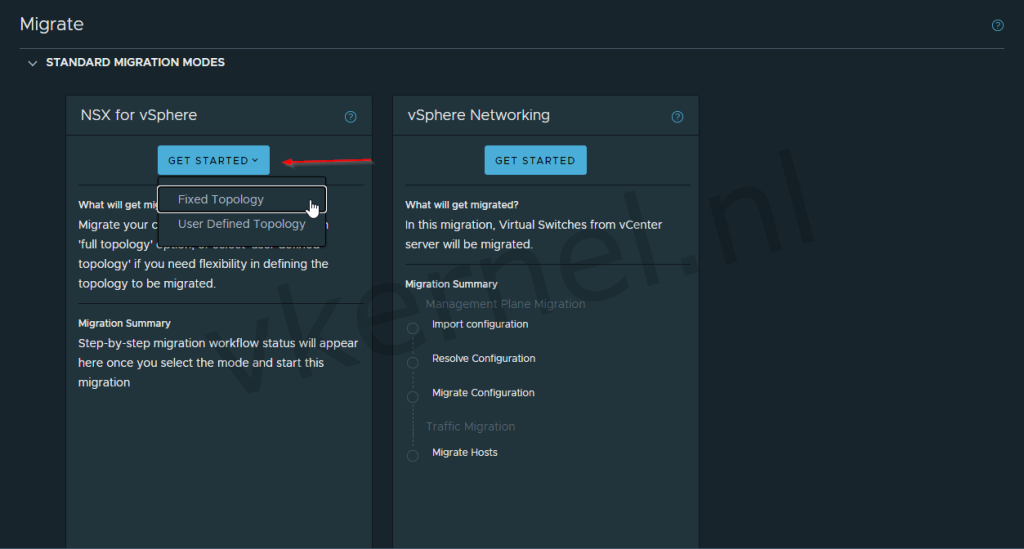Click the Migrate page heading
The image size is (1024, 549).
click(x=52, y=24)
